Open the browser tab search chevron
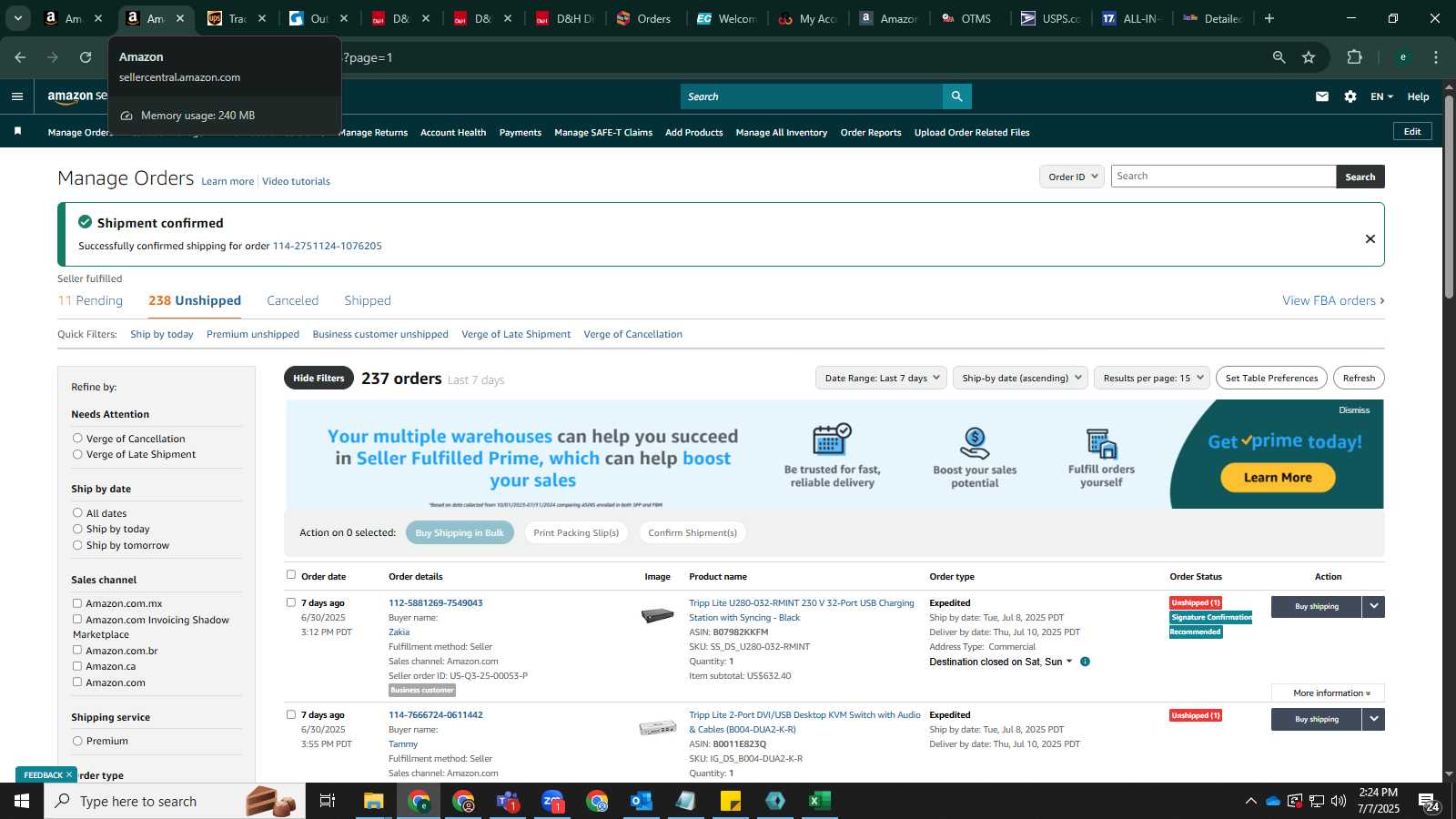The height and width of the screenshot is (819, 1456). (x=17, y=18)
